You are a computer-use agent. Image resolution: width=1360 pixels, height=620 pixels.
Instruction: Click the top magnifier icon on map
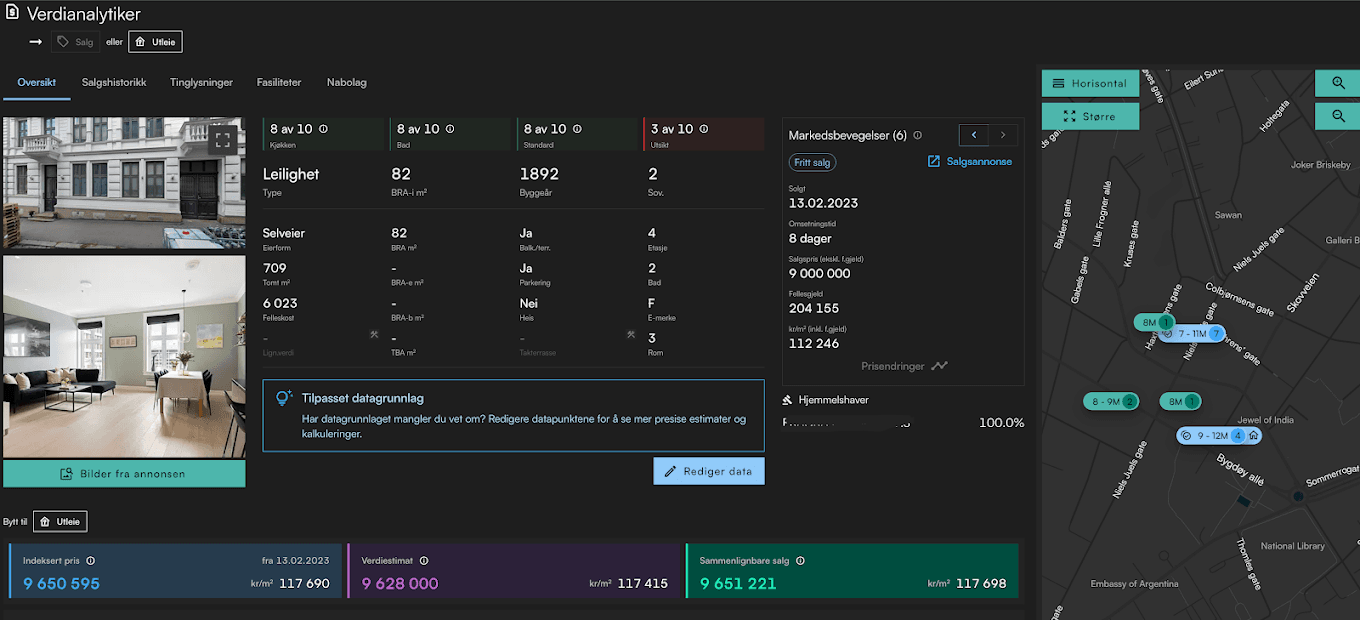click(x=1338, y=83)
